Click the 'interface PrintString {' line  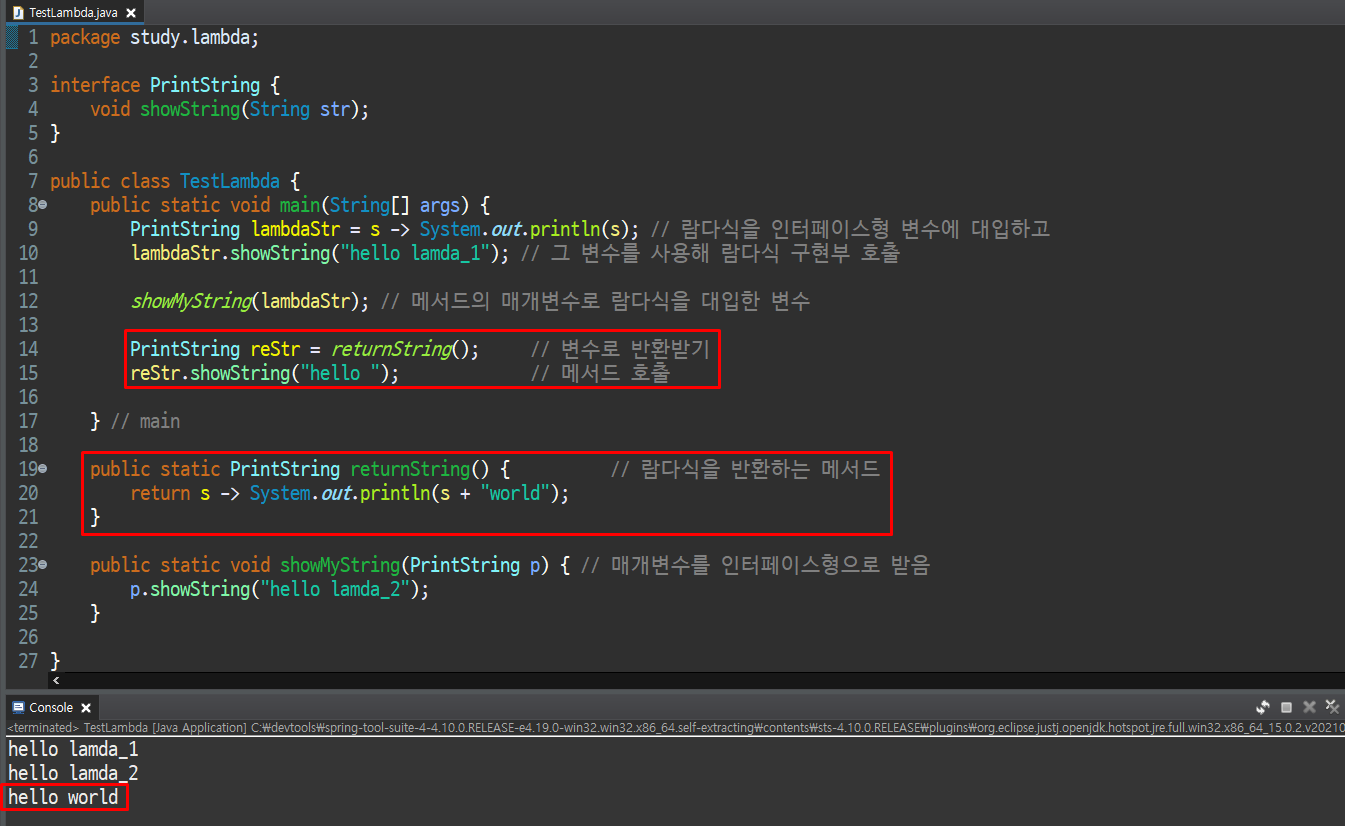point(165,85)
